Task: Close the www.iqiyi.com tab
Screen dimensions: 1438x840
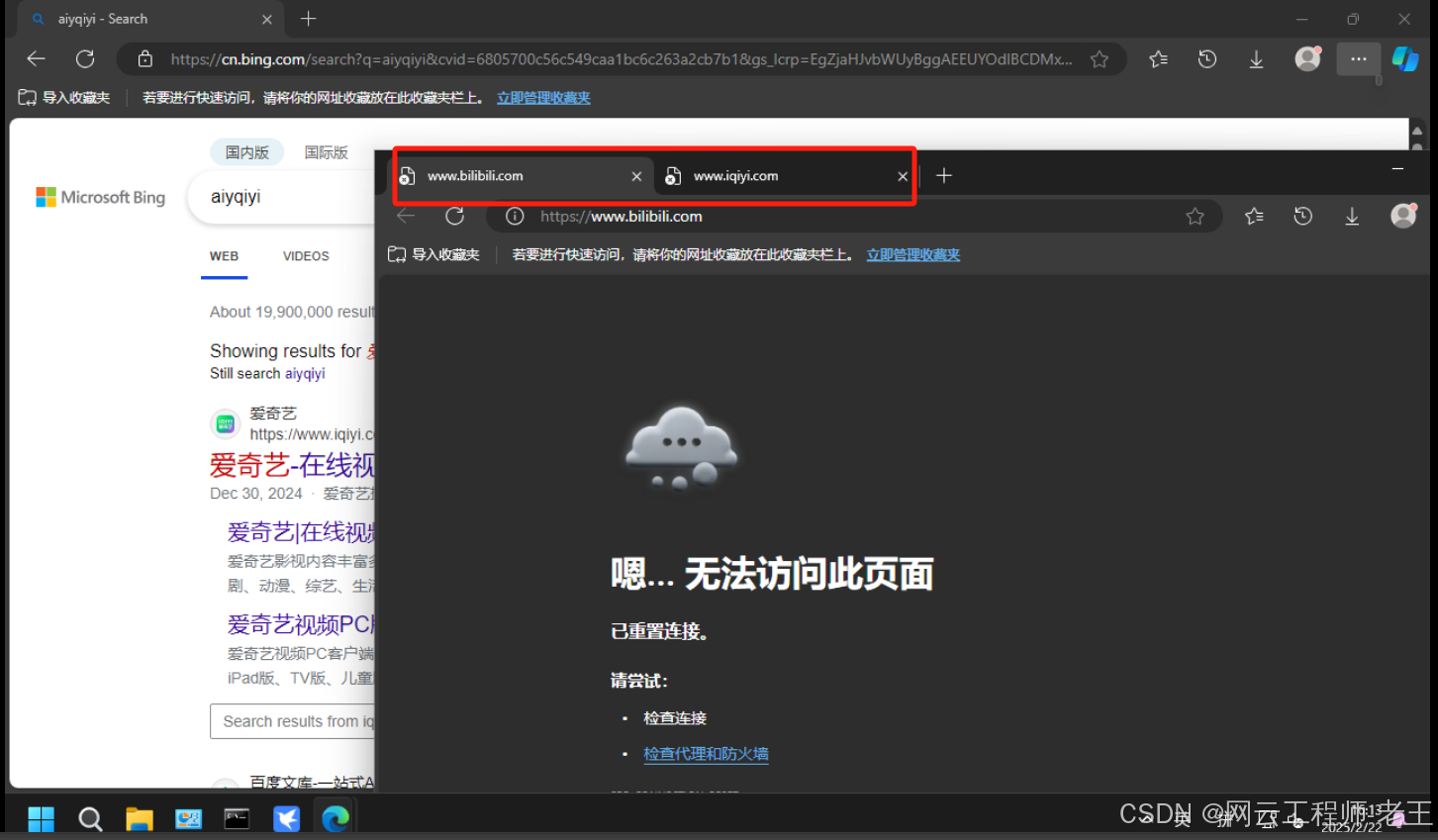Action: 902,176
